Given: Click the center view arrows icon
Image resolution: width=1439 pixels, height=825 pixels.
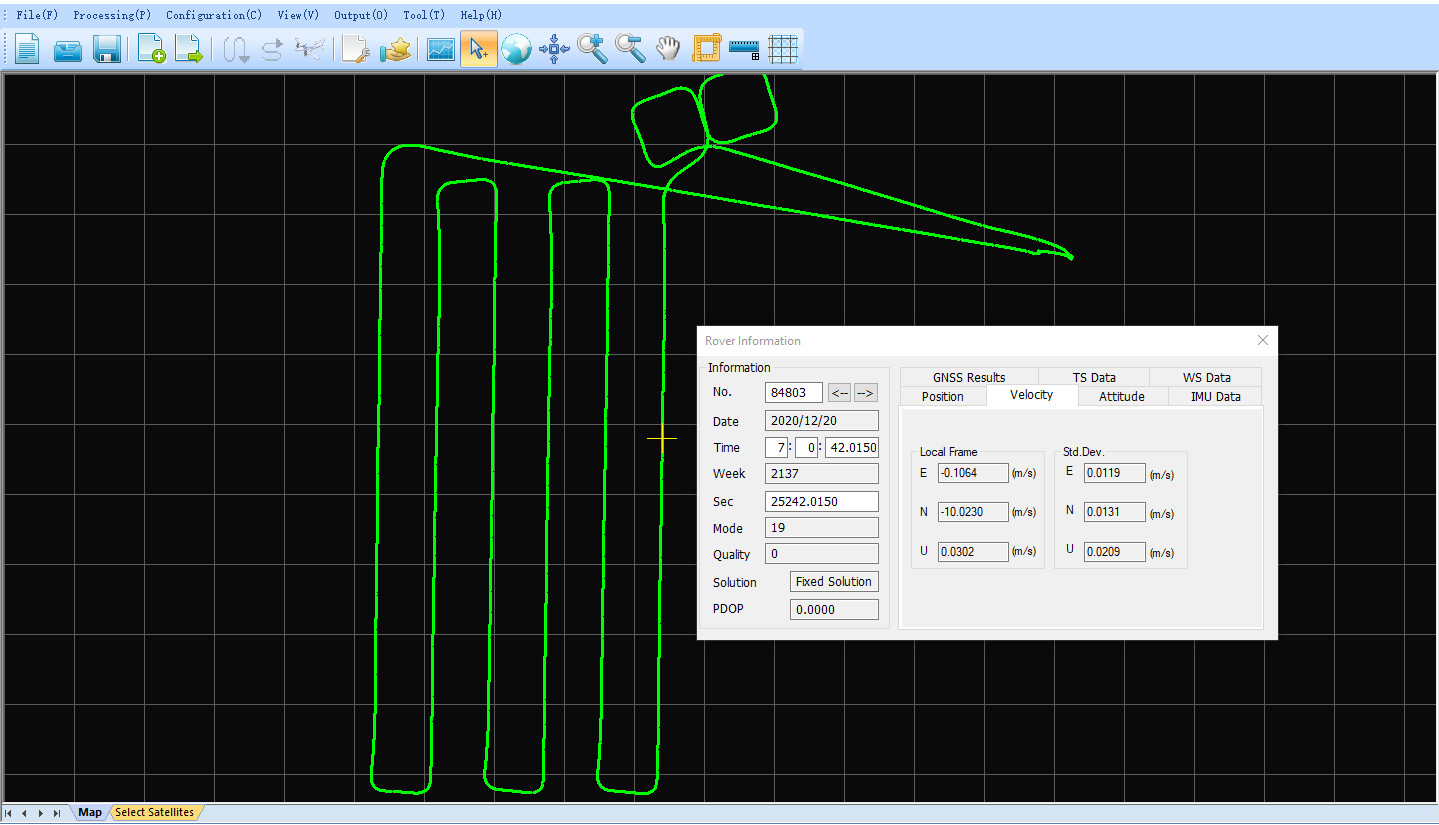Looking at the screenshot, I should click(x=554, y=49).
